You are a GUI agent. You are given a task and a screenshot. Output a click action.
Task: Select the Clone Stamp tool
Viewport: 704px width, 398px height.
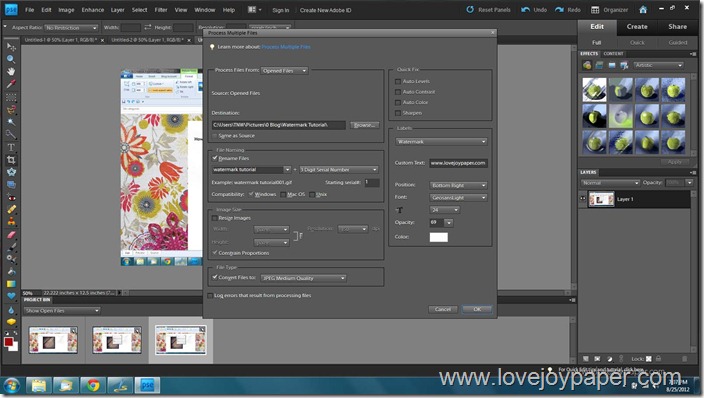(x=11, y=221)
